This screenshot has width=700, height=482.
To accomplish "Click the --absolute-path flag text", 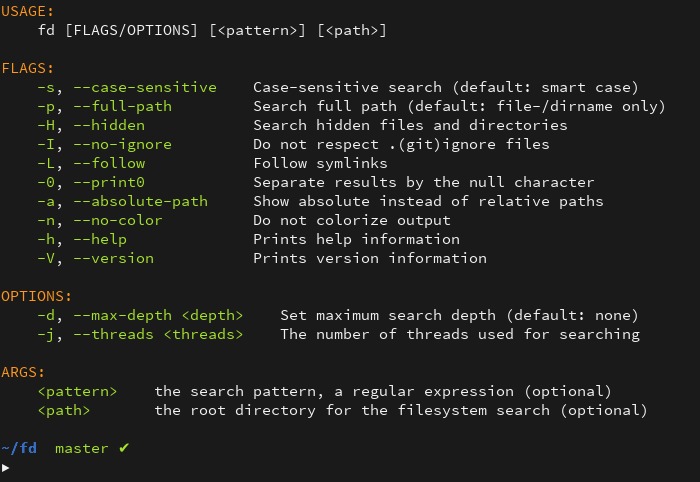I will click(141, 202).
